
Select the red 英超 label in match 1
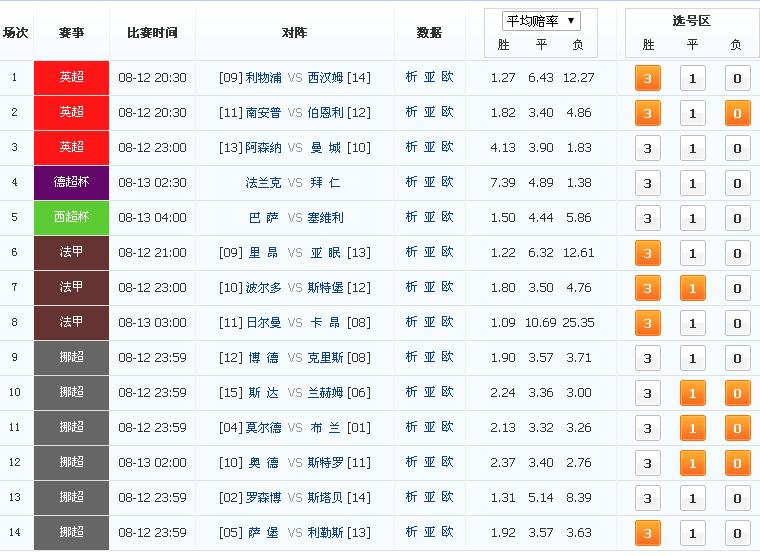coord(71,78)
